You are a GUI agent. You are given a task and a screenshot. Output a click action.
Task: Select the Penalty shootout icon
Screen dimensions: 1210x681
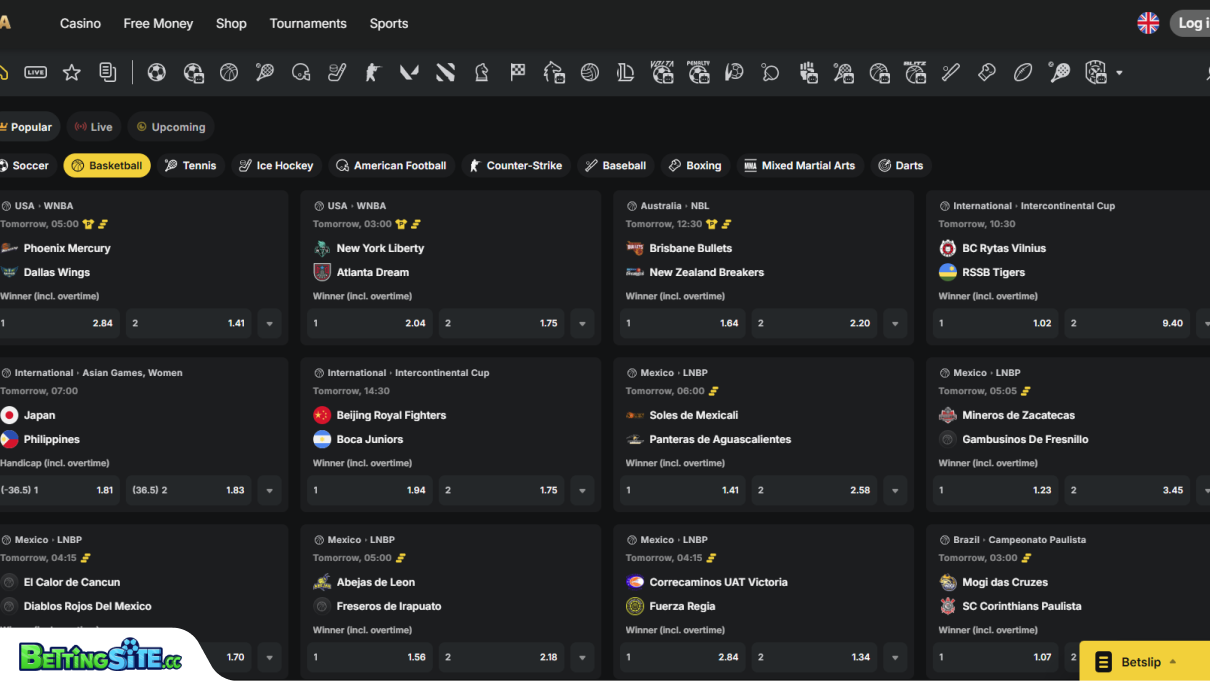(698, 72)
